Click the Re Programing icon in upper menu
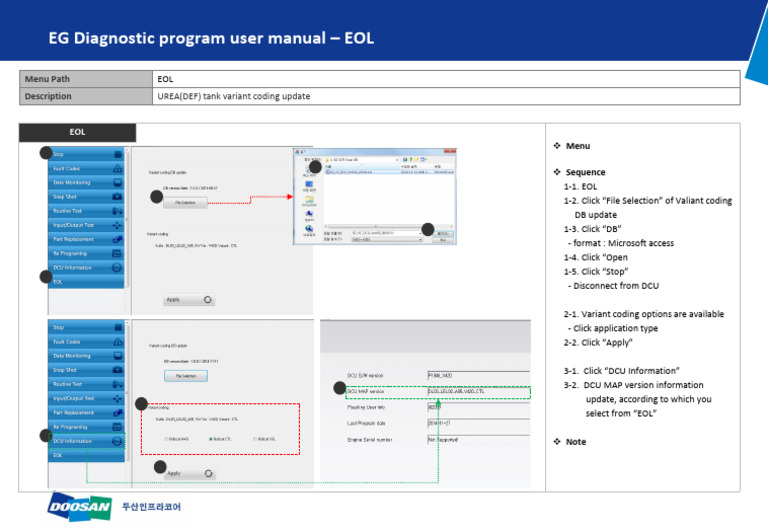 [118, 254]
